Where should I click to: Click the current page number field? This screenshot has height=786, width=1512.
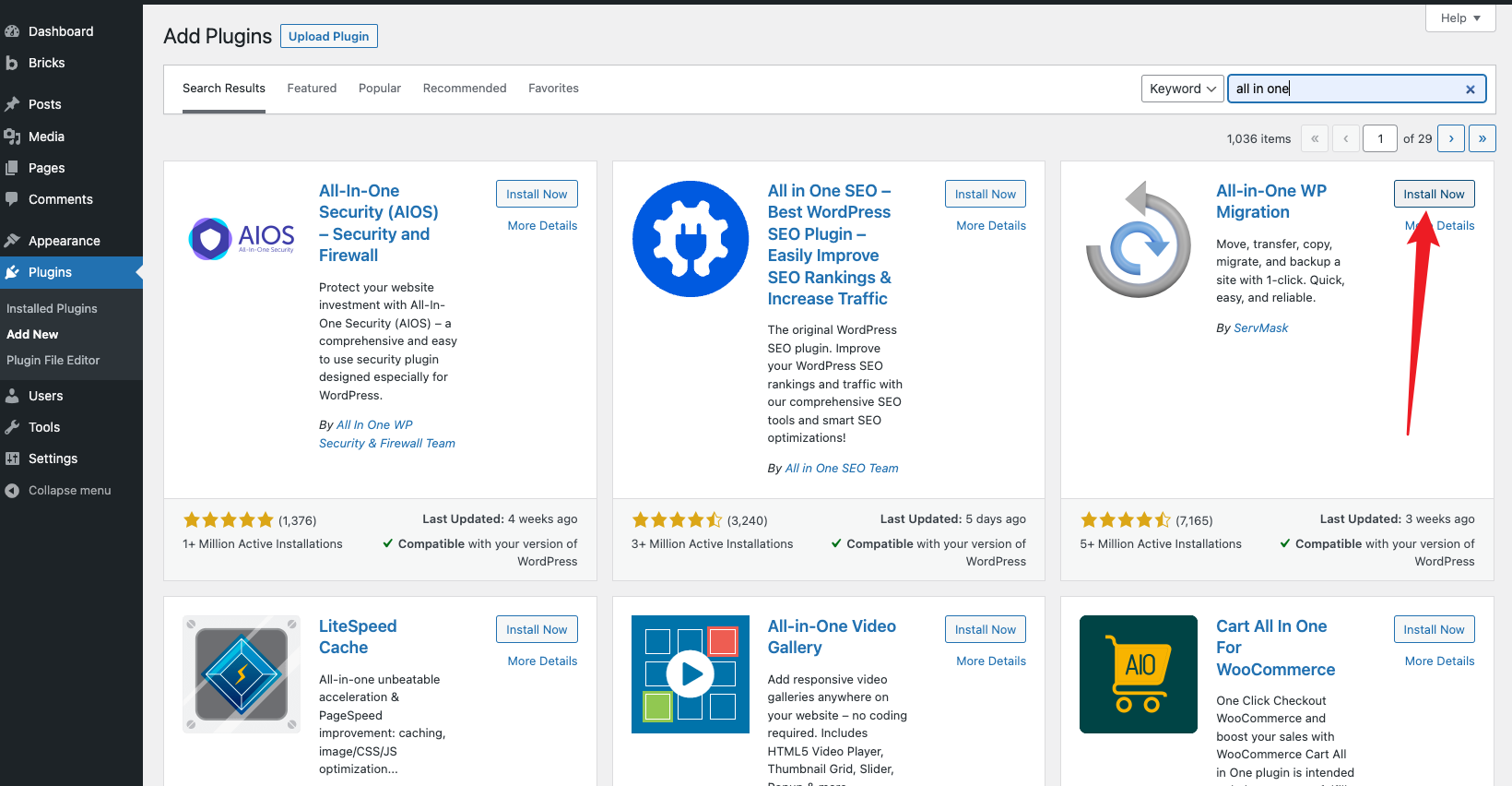click(1380, 138)
